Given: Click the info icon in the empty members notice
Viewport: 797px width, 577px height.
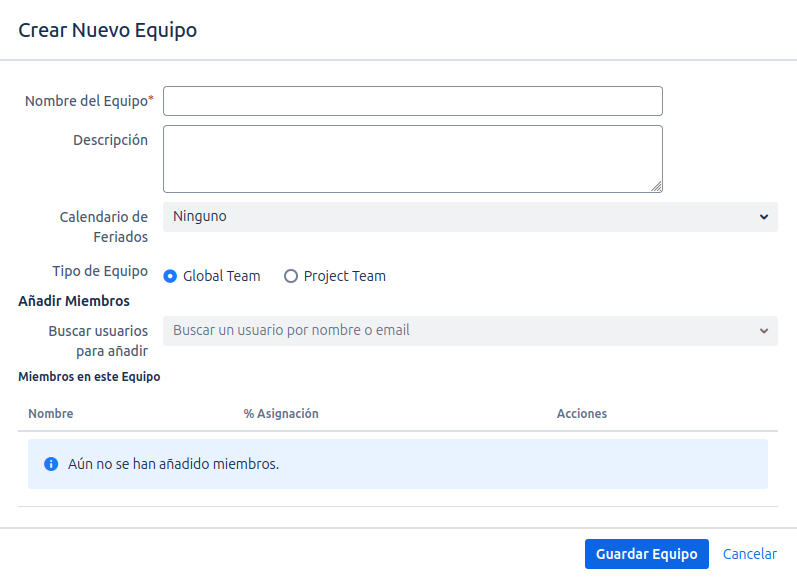Looking at the screenshot, I should pos(51,464).
